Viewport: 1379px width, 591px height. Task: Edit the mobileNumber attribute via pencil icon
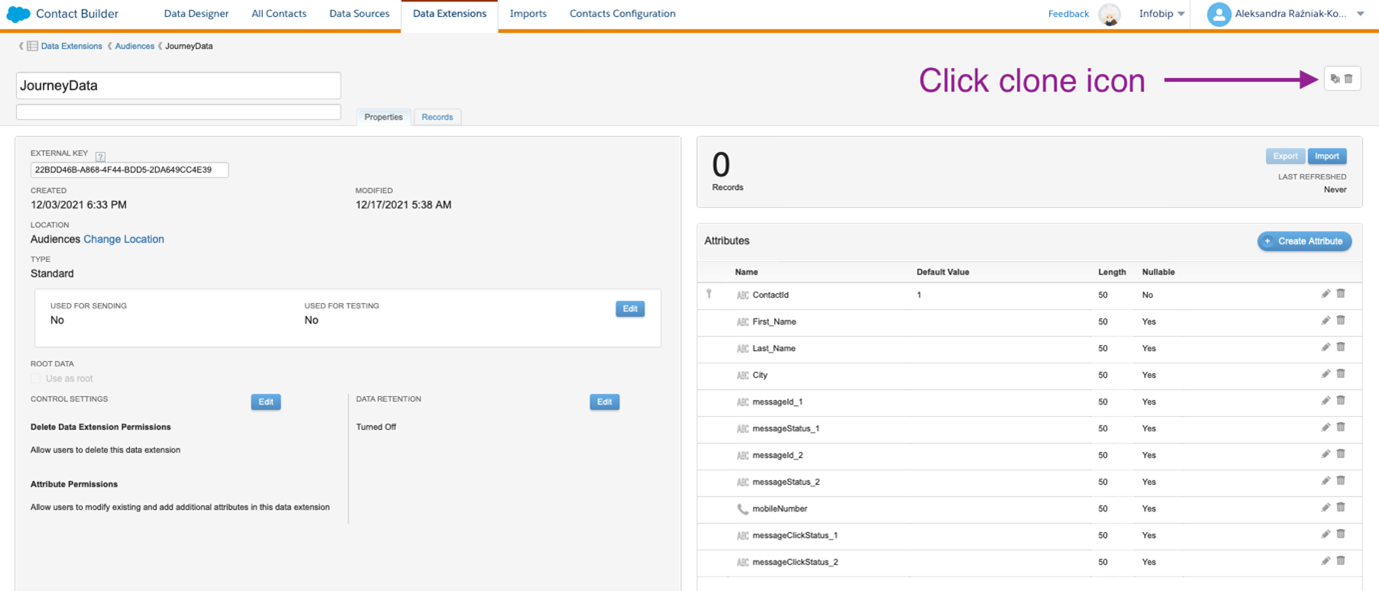(x=1325, y=508)
